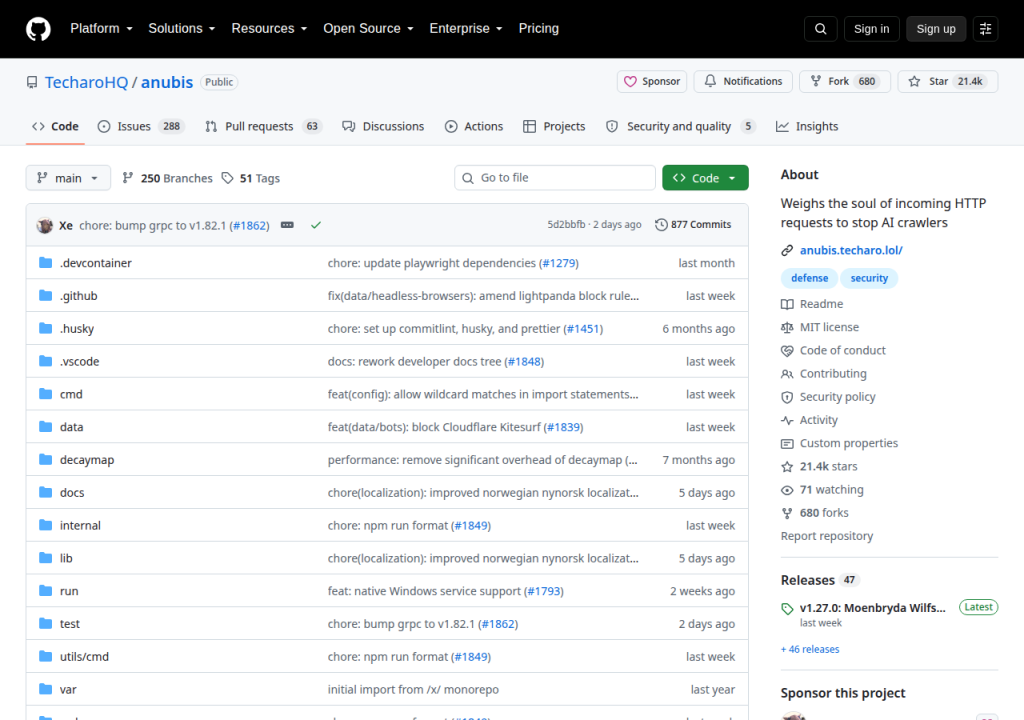Open the 877 Commits history
The height and width of the screenshot is (720, 1024).
[x=693, y=225]
